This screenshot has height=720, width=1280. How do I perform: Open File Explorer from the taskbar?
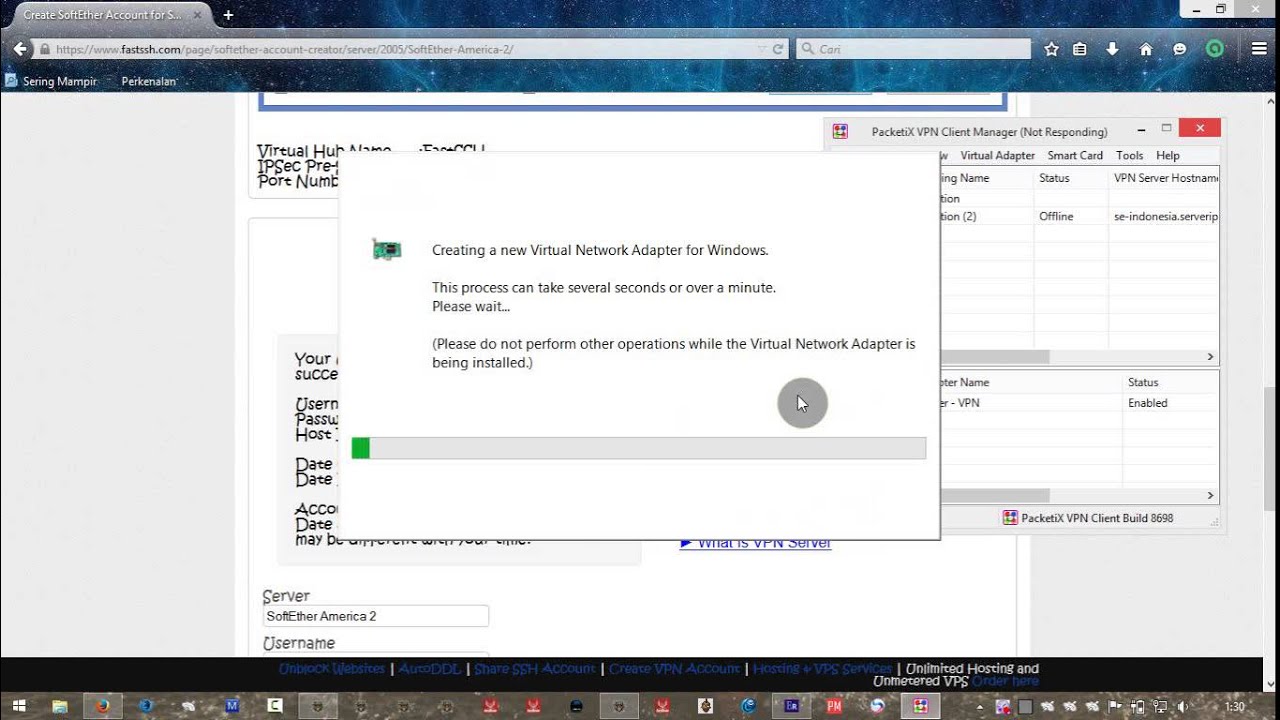pos(59,706)
